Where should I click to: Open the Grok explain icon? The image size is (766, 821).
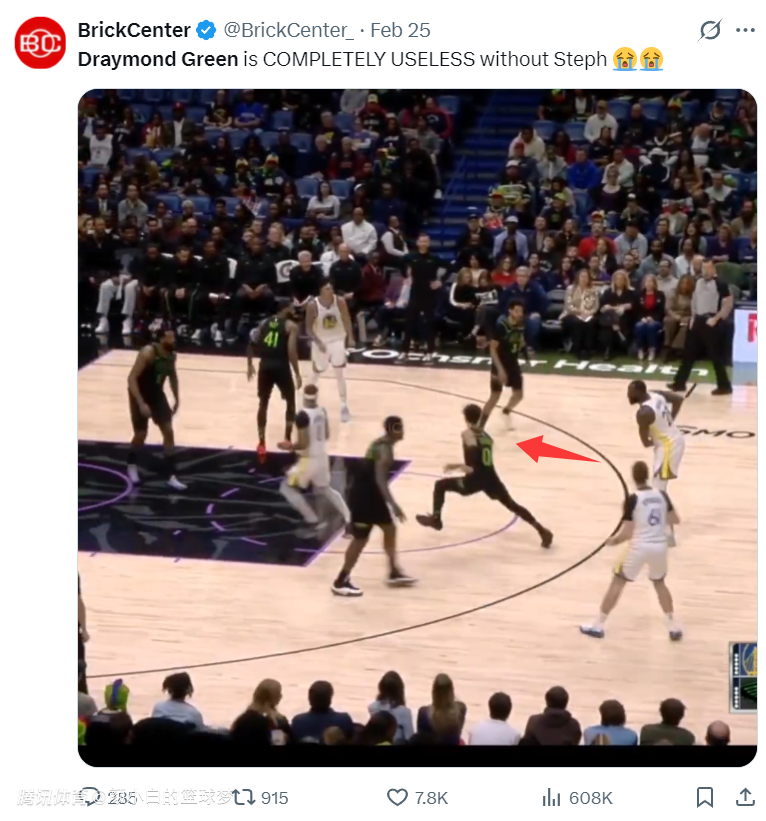click(x=710, y=30)
